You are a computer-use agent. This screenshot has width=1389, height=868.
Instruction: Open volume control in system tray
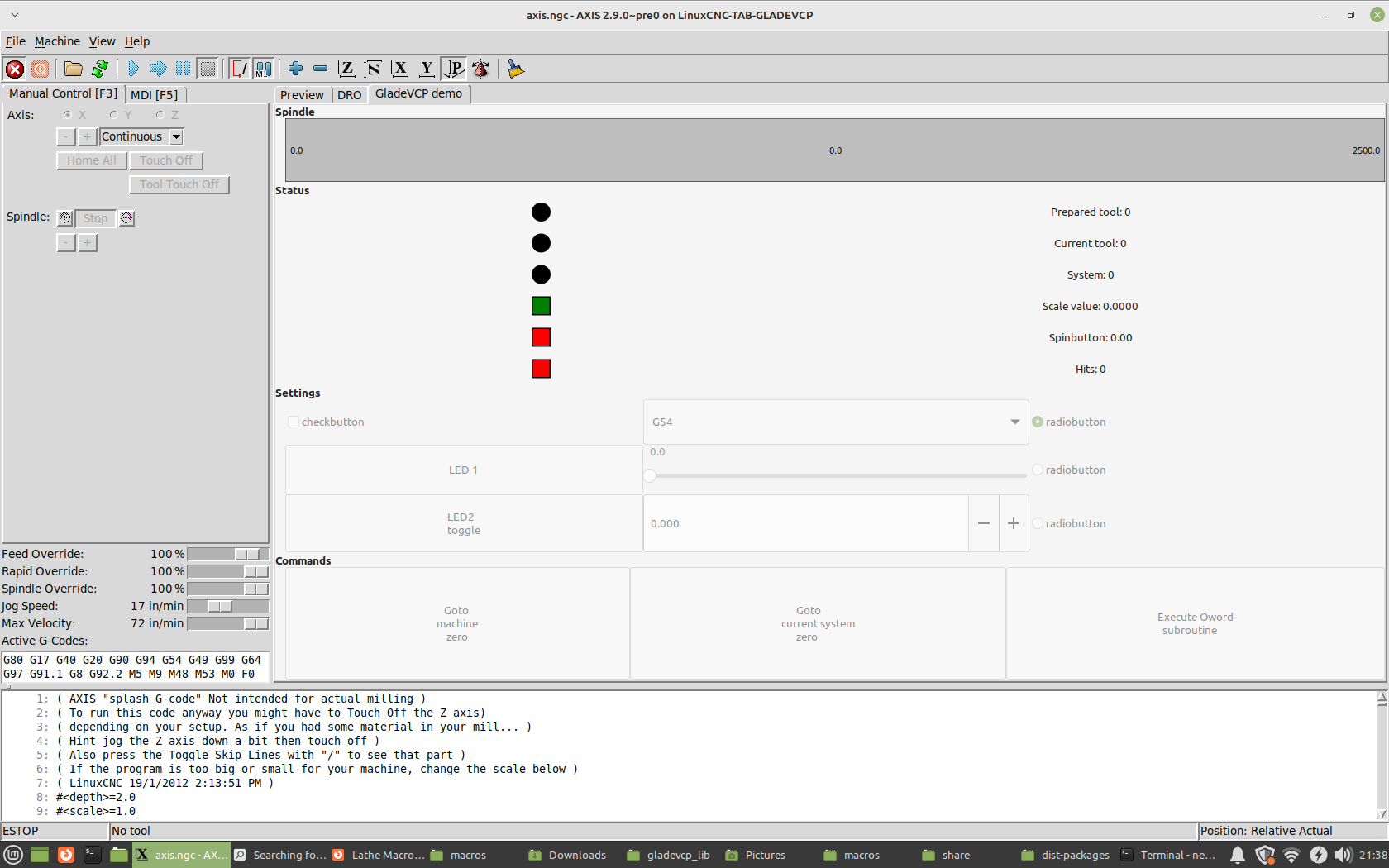(1344, 855)
